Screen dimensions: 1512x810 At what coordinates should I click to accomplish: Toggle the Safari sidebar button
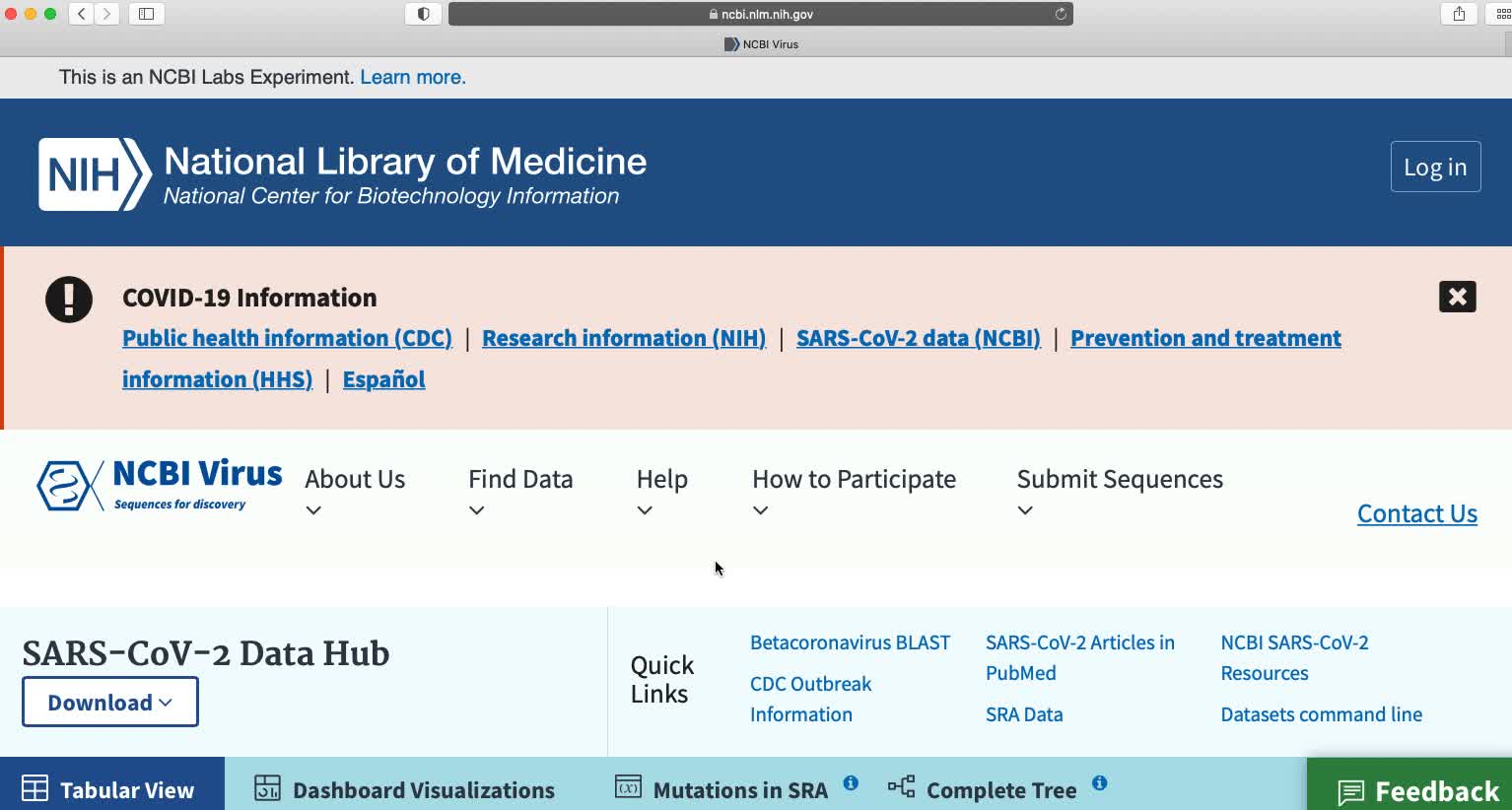pos(146,14)
